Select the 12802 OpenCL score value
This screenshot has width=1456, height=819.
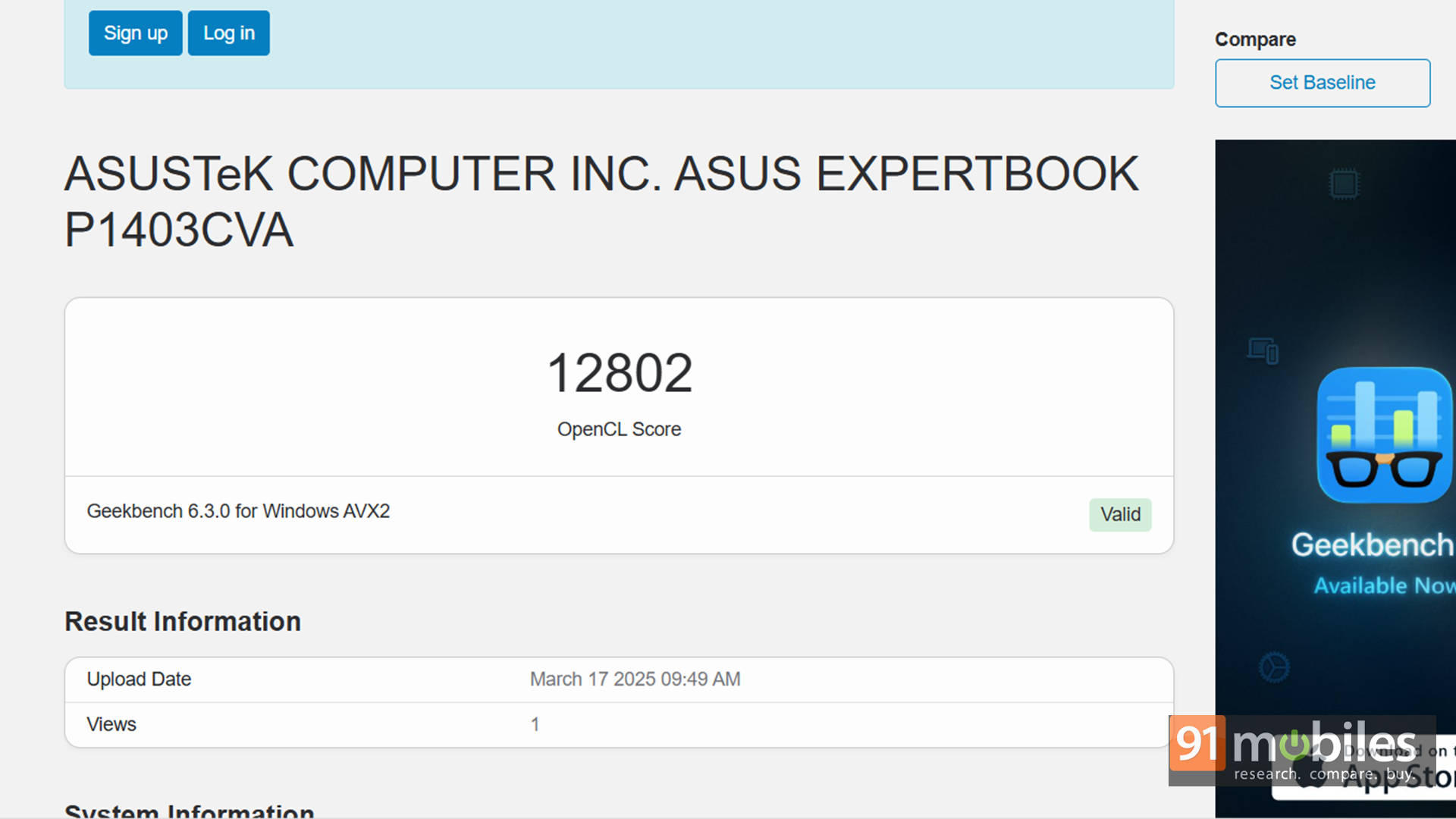point(620,372)
